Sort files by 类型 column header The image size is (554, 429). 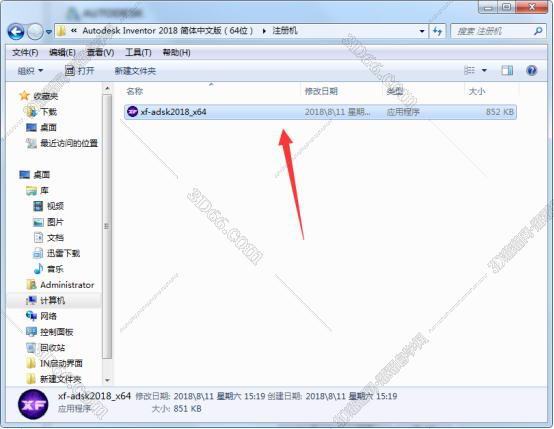point(394,92)
